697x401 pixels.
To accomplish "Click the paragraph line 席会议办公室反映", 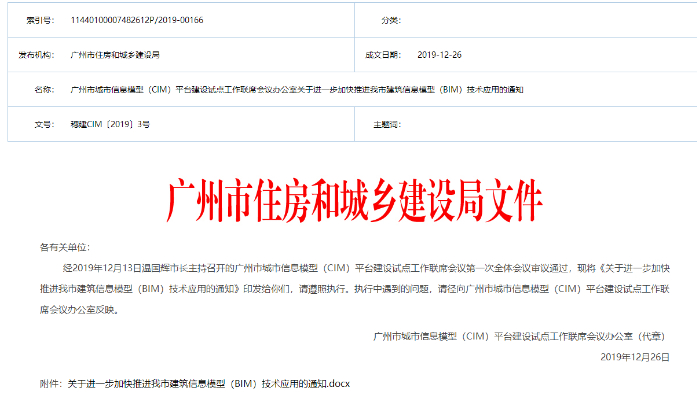I will coord(79,310).
